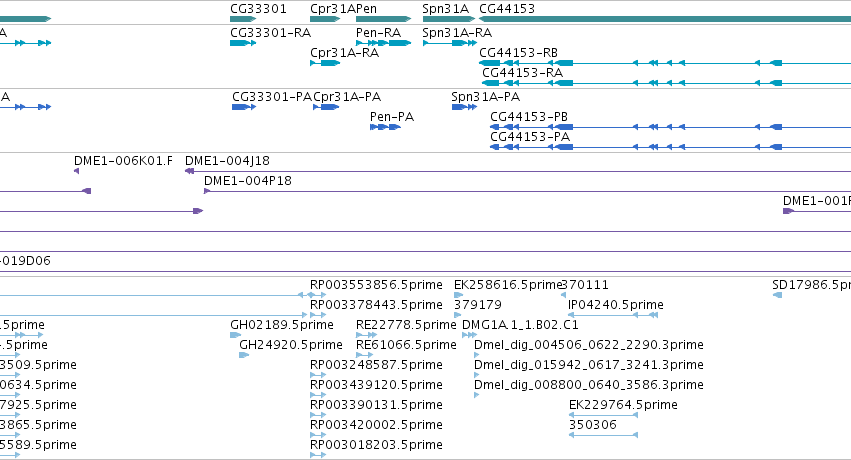
Task: Select the 379179 EST label
Action: pos(478,305)
